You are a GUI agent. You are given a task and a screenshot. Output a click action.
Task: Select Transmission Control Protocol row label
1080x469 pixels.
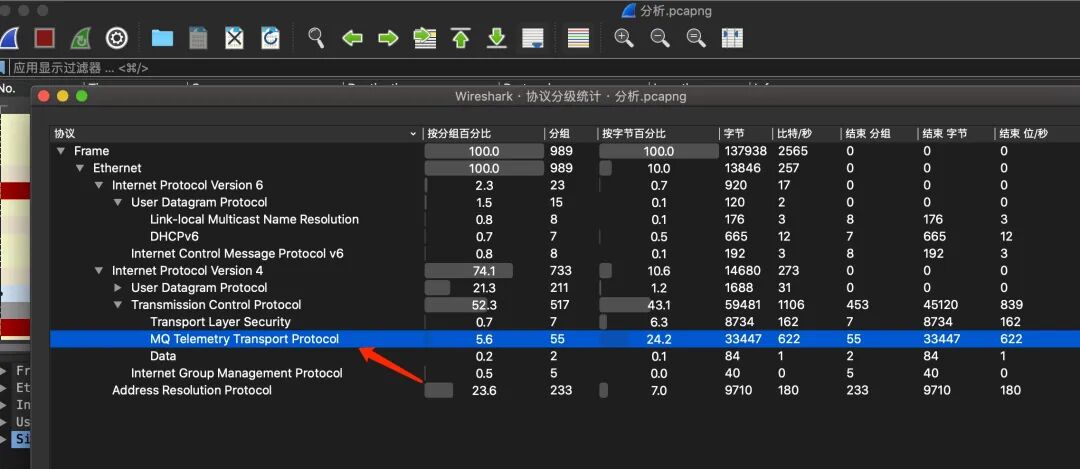pyautogui.click(x=216, y=305)
